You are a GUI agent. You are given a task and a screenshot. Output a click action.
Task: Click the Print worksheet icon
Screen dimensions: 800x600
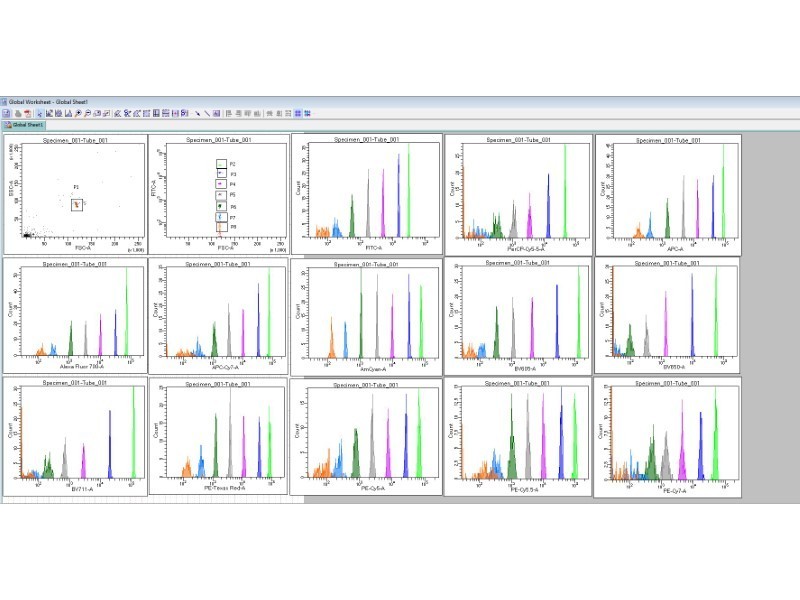click(17, 113)
